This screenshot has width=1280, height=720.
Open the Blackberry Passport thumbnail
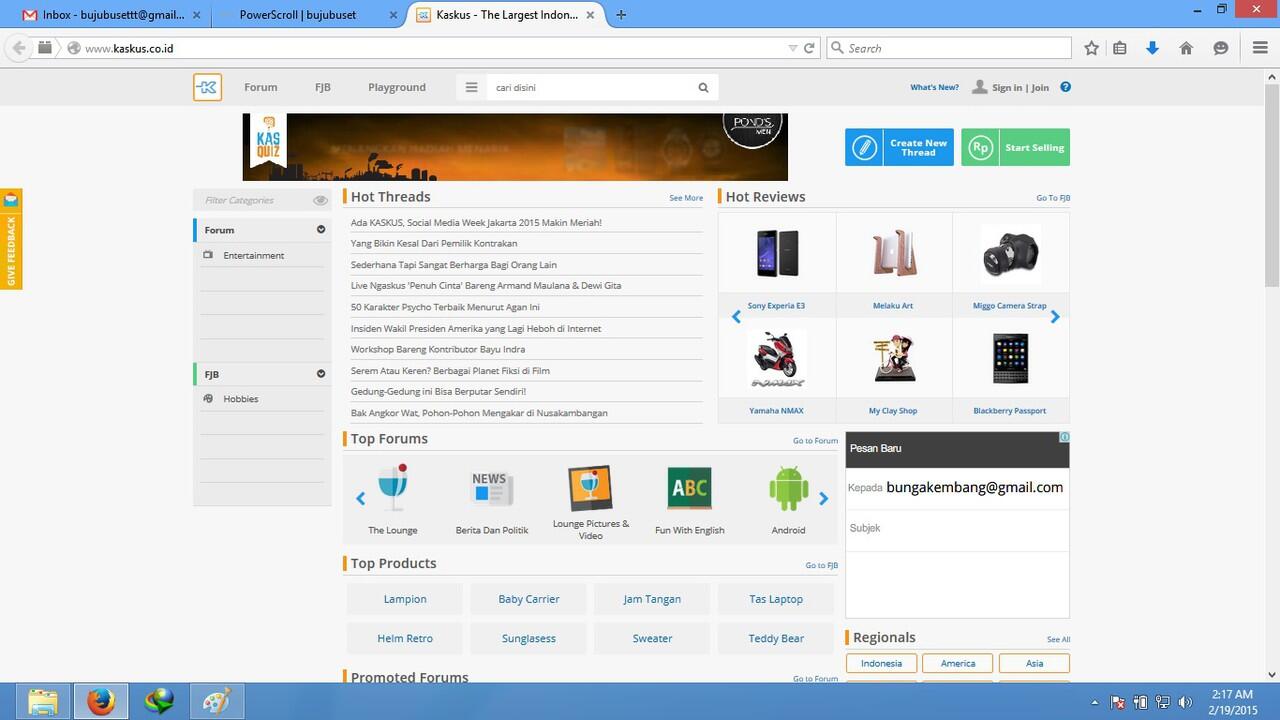1010,358
